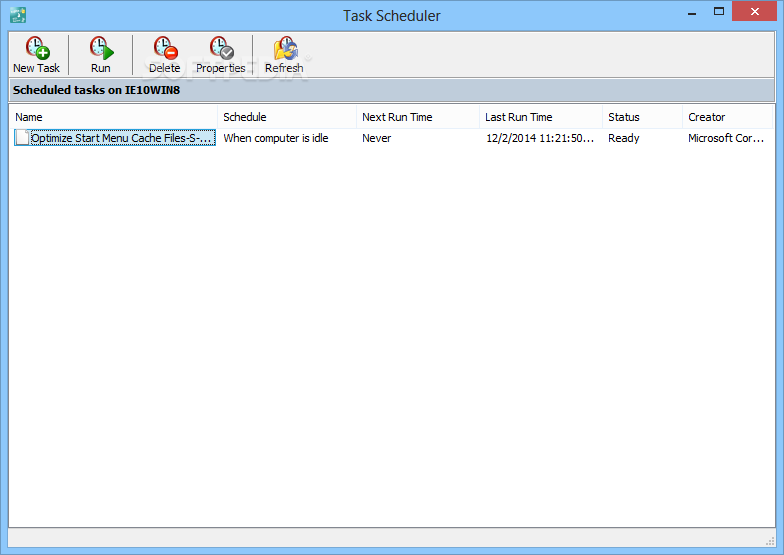Viewport: 784px width, 555px height.
Task: Sort by Status column header
Action: tap(642, 117)
